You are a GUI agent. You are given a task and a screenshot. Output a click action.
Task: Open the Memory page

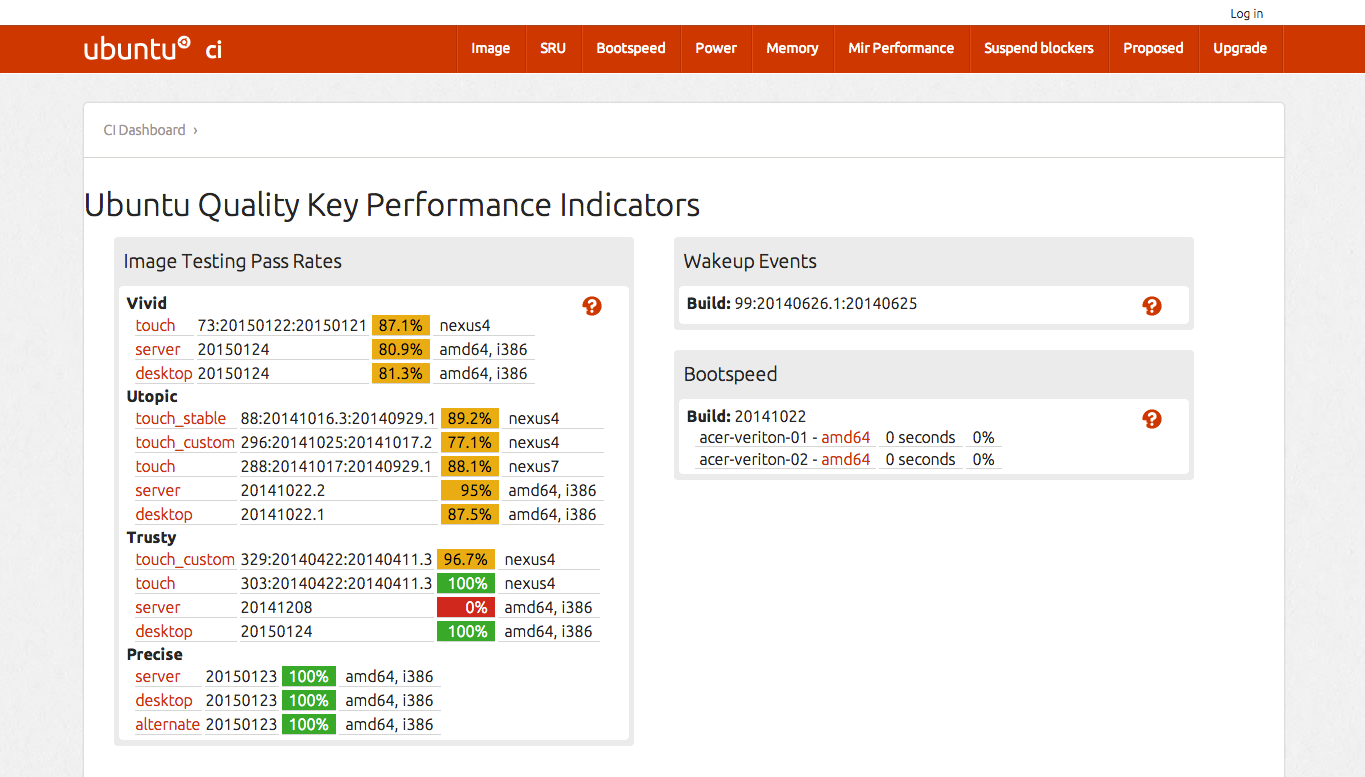click(792, 48)
